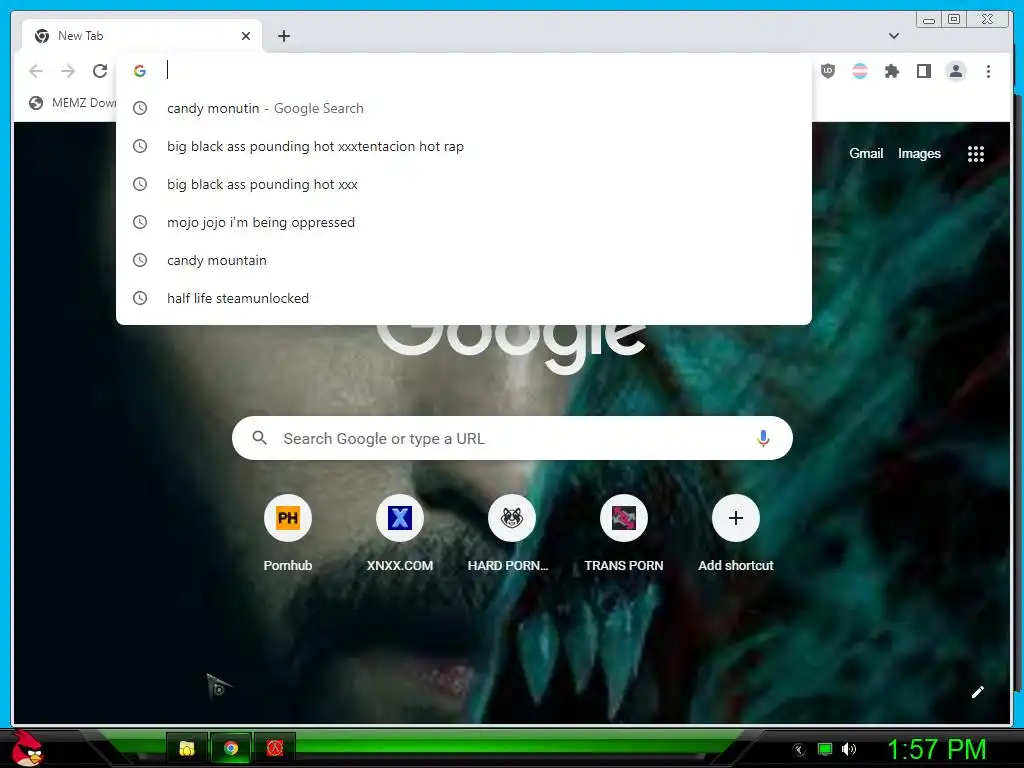
Task: Choose the 'candy mountain' suggestion
Action: coord(464,260)
